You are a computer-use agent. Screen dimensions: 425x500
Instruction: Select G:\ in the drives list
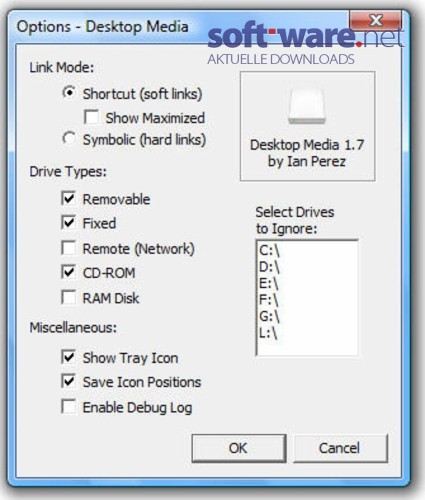[x=307, y=316]
